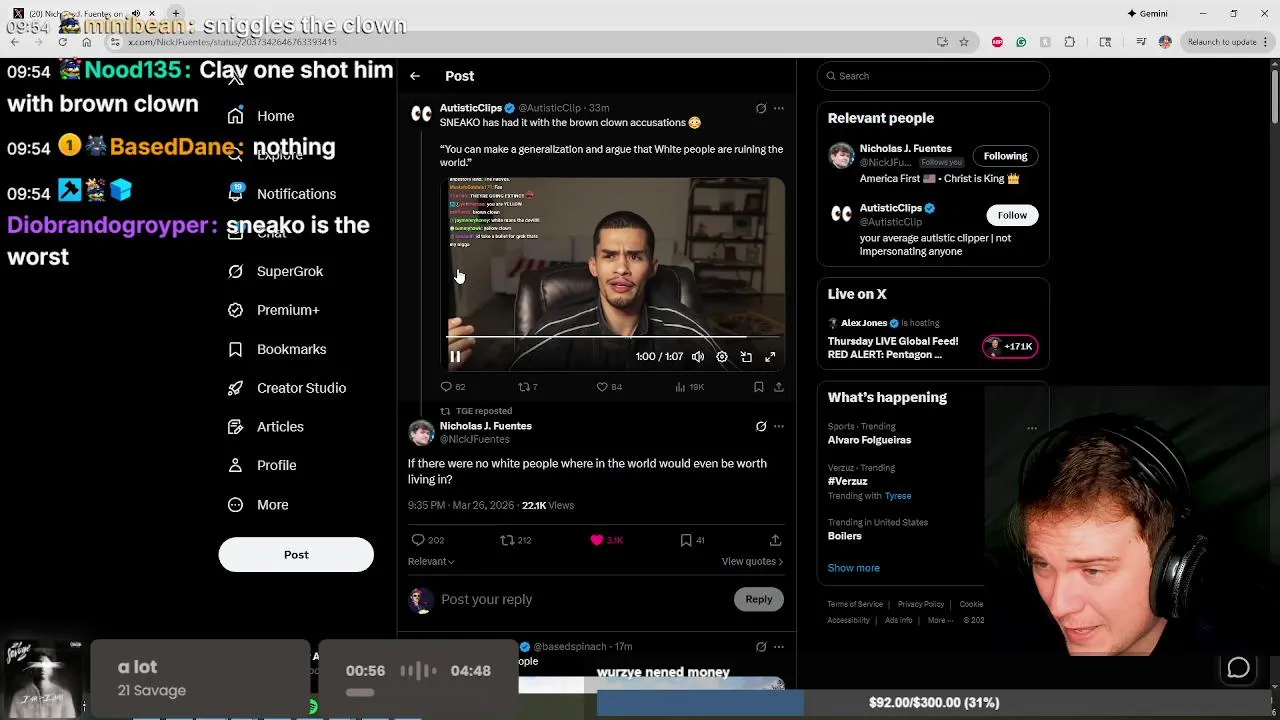This screenshot has height=720, width=1280.
Task: Open Notifications in X sidebar
Action: (x=282, y=194)
